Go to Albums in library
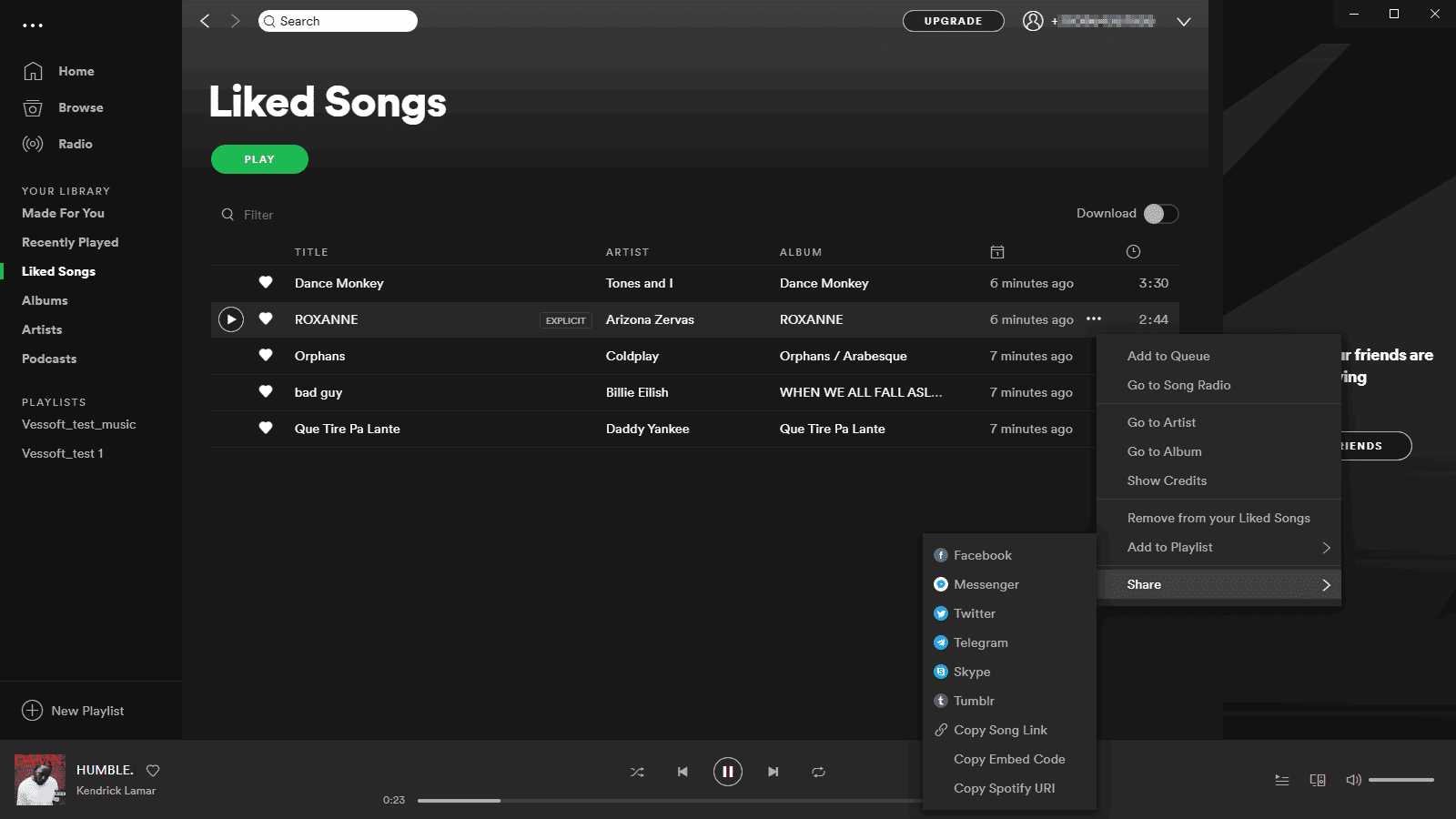The width and height of the screenshot is (1456, 819). [45, 300]
